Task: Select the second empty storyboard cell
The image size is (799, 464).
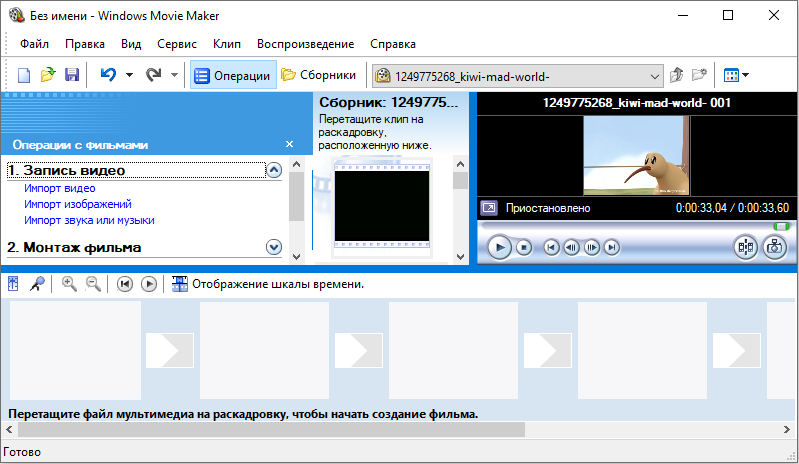Action: tap(264, 350)
